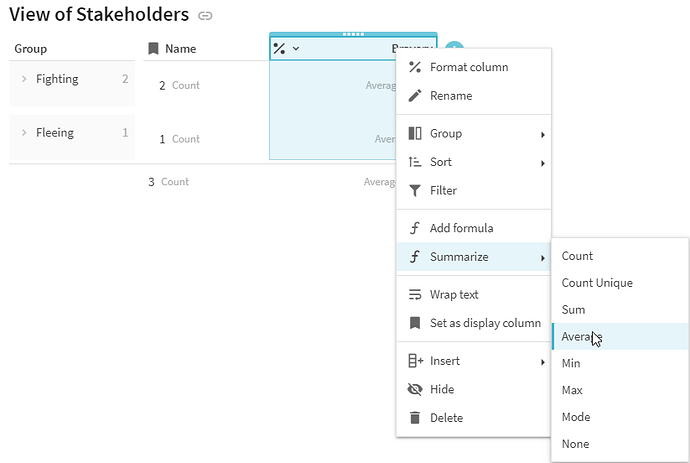Pick Mode from the Summarize submenu
Image resolution: width=690 pixels, height=463 pixels.
pos(576,417)
